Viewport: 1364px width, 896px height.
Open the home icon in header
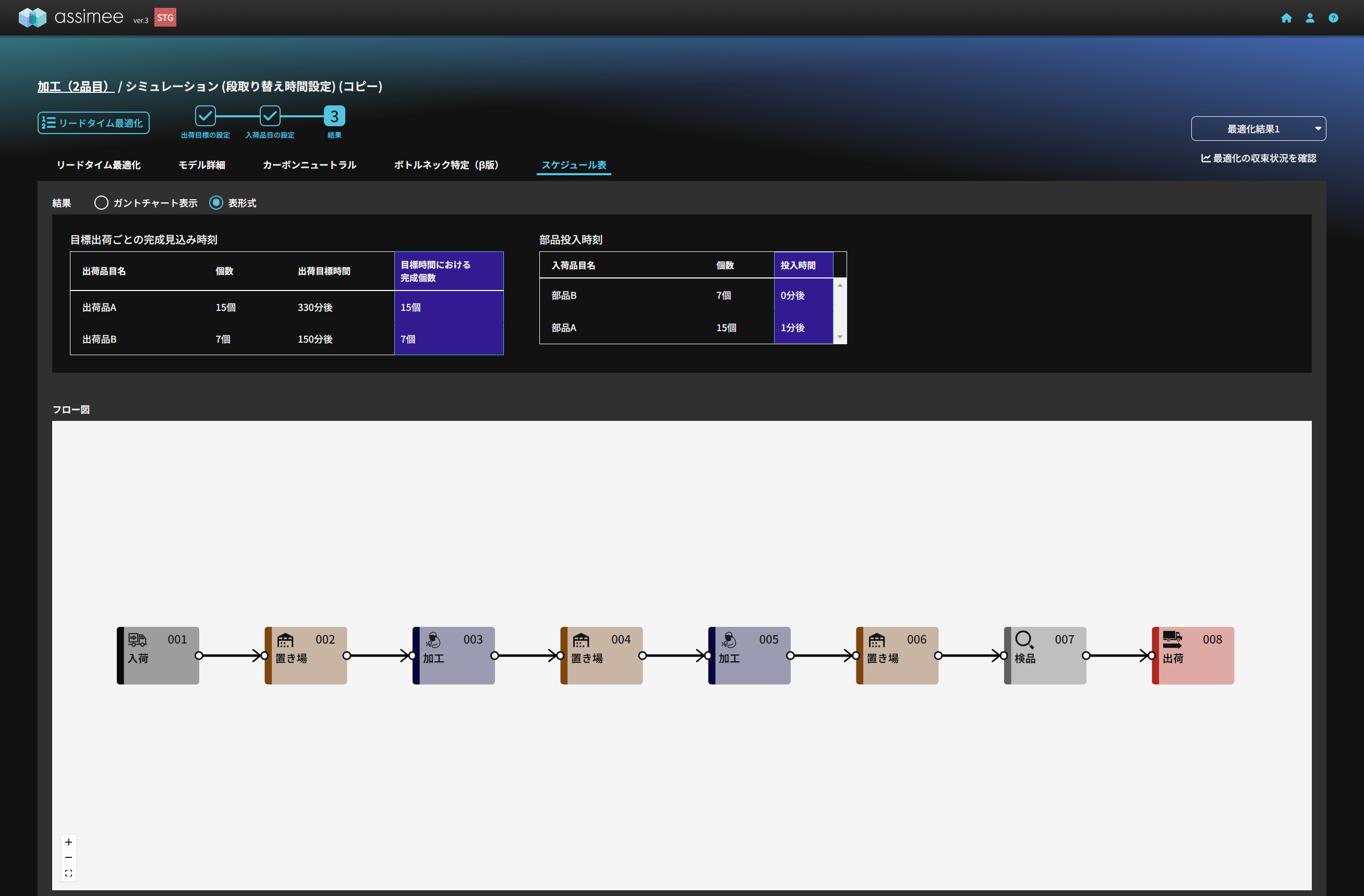coord(1287,18)
